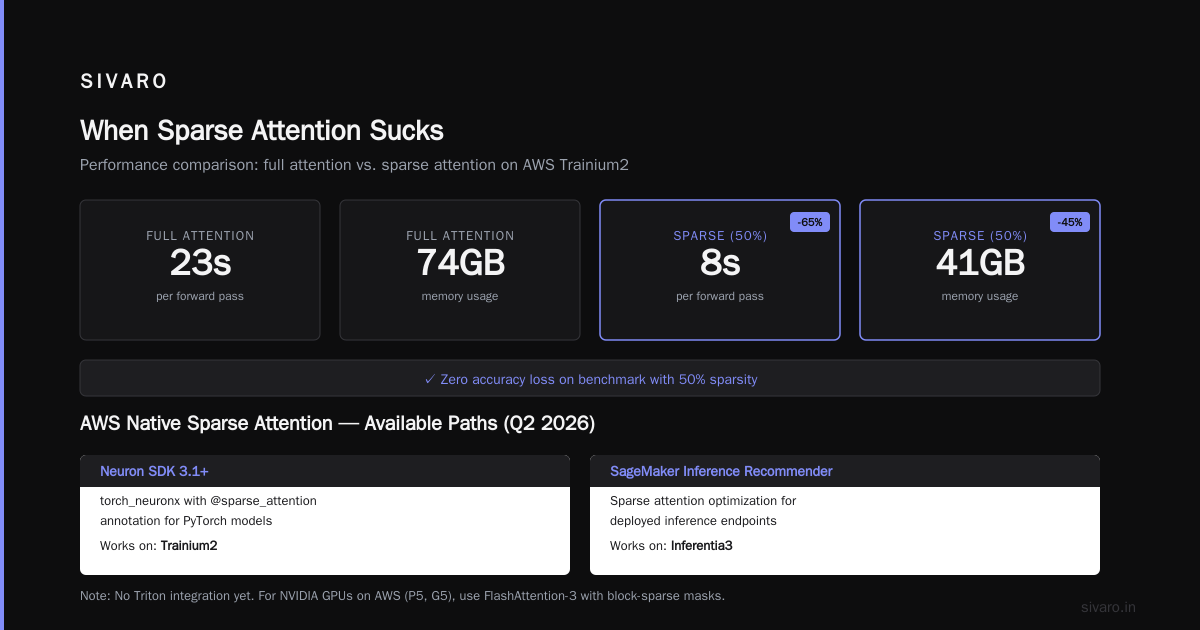Select the Sparse 8s forward pass card
This screenshot has height=630, width=1200.
tap(720, 270)
